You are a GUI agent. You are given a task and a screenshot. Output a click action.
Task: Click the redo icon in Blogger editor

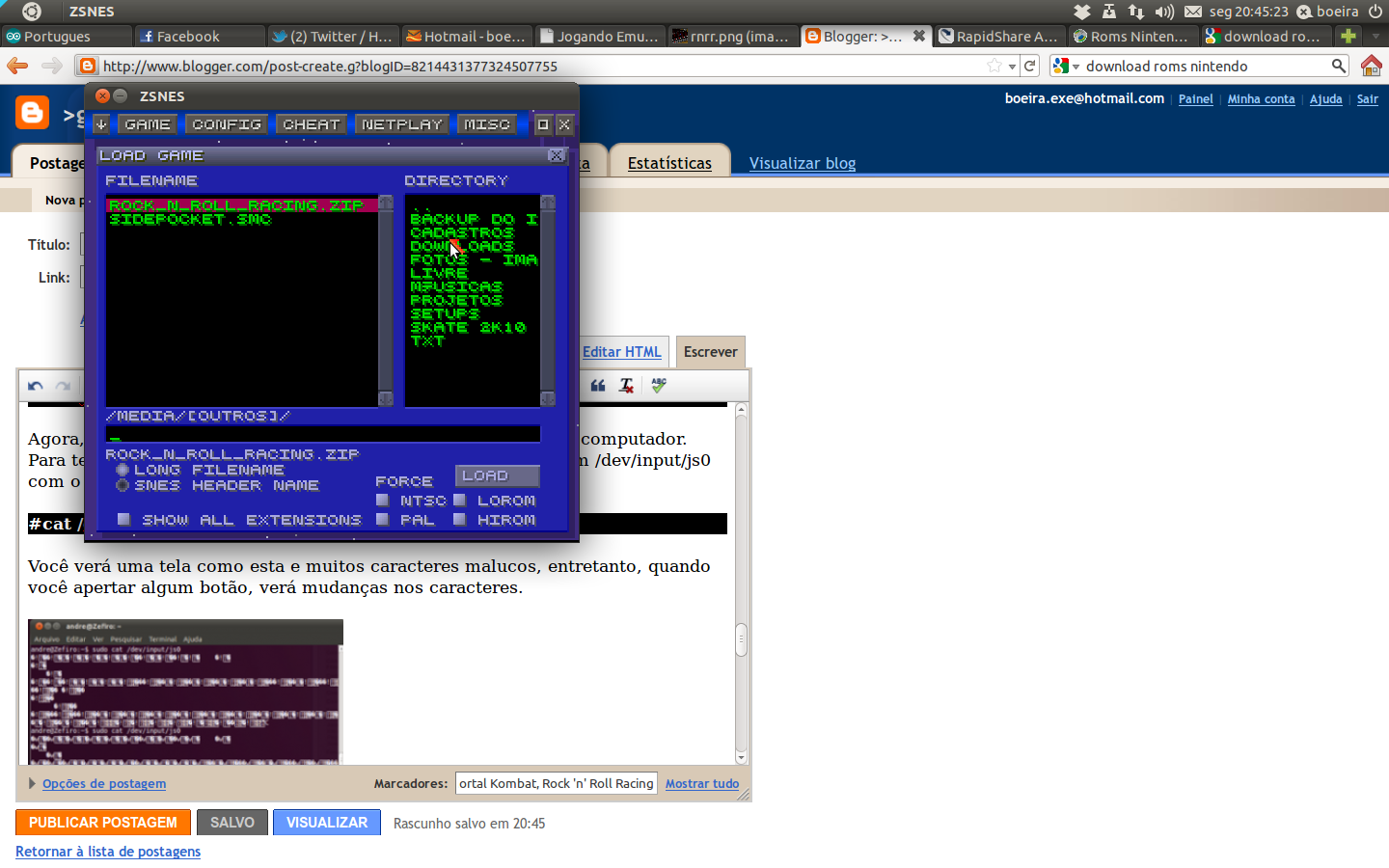[63, 386]
